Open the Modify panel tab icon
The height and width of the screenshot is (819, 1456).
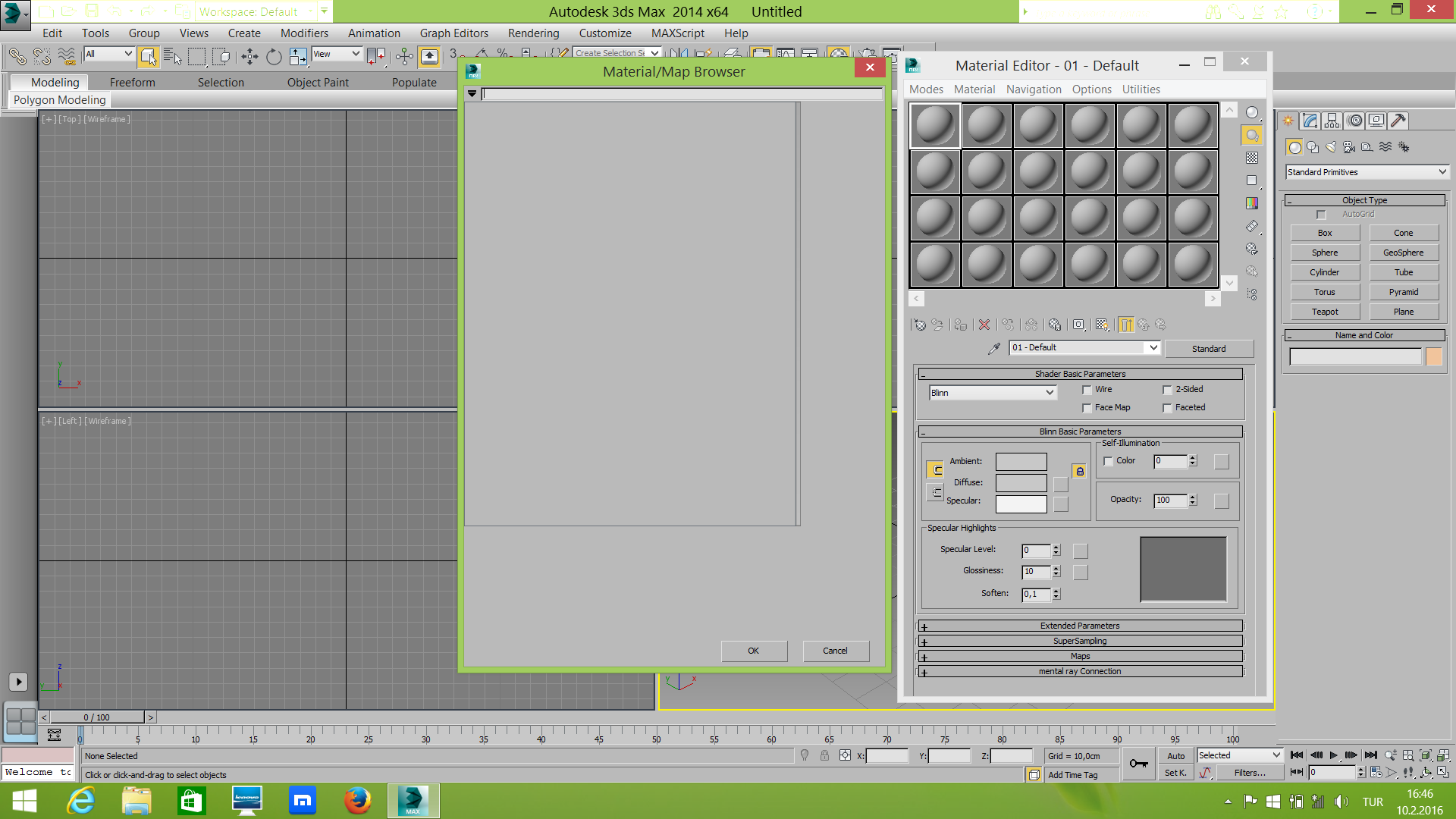(x=1310, y=121)
